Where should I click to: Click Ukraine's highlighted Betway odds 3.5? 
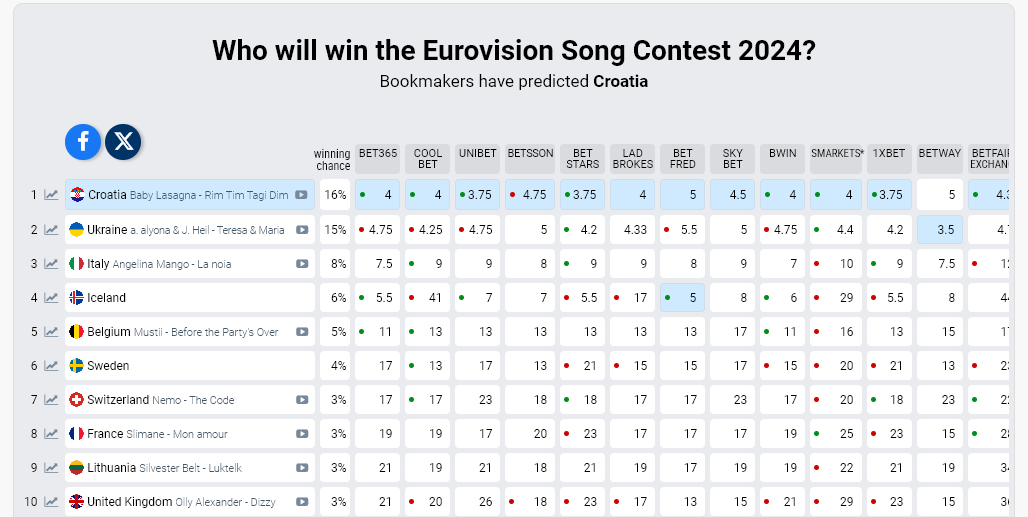click(x=939, y=230)
